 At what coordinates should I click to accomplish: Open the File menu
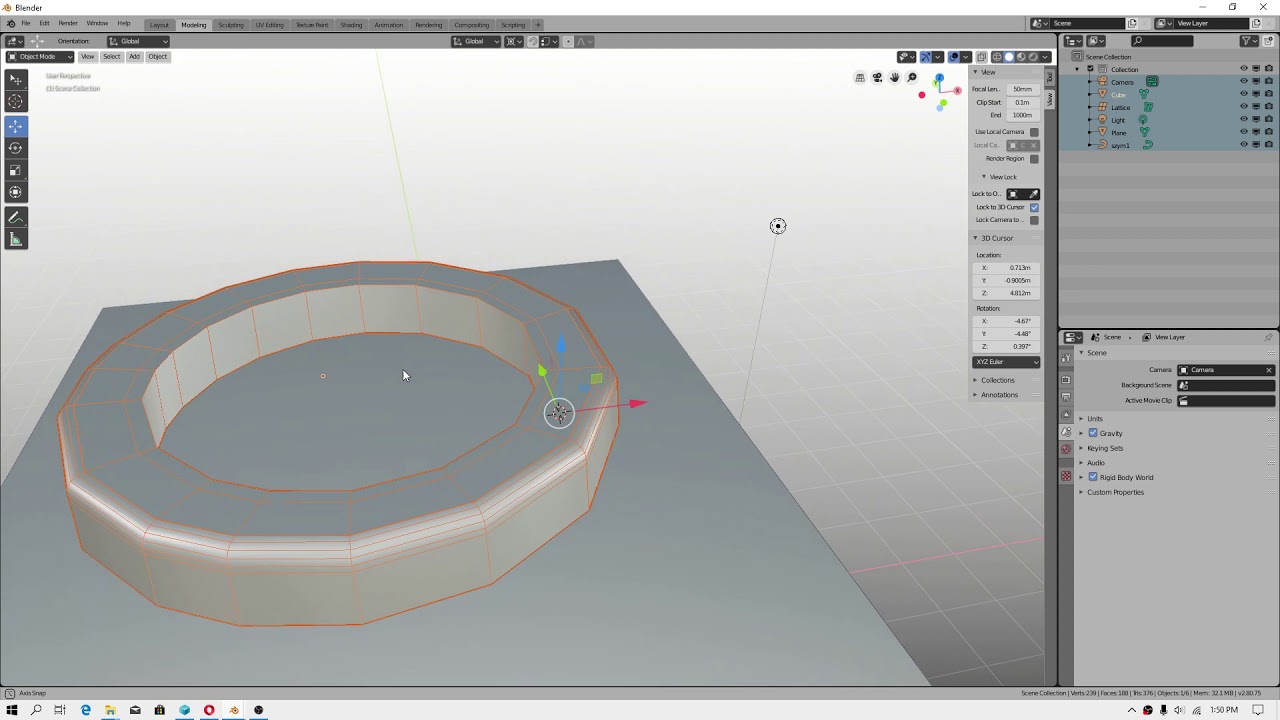click(x=25, y=23)
